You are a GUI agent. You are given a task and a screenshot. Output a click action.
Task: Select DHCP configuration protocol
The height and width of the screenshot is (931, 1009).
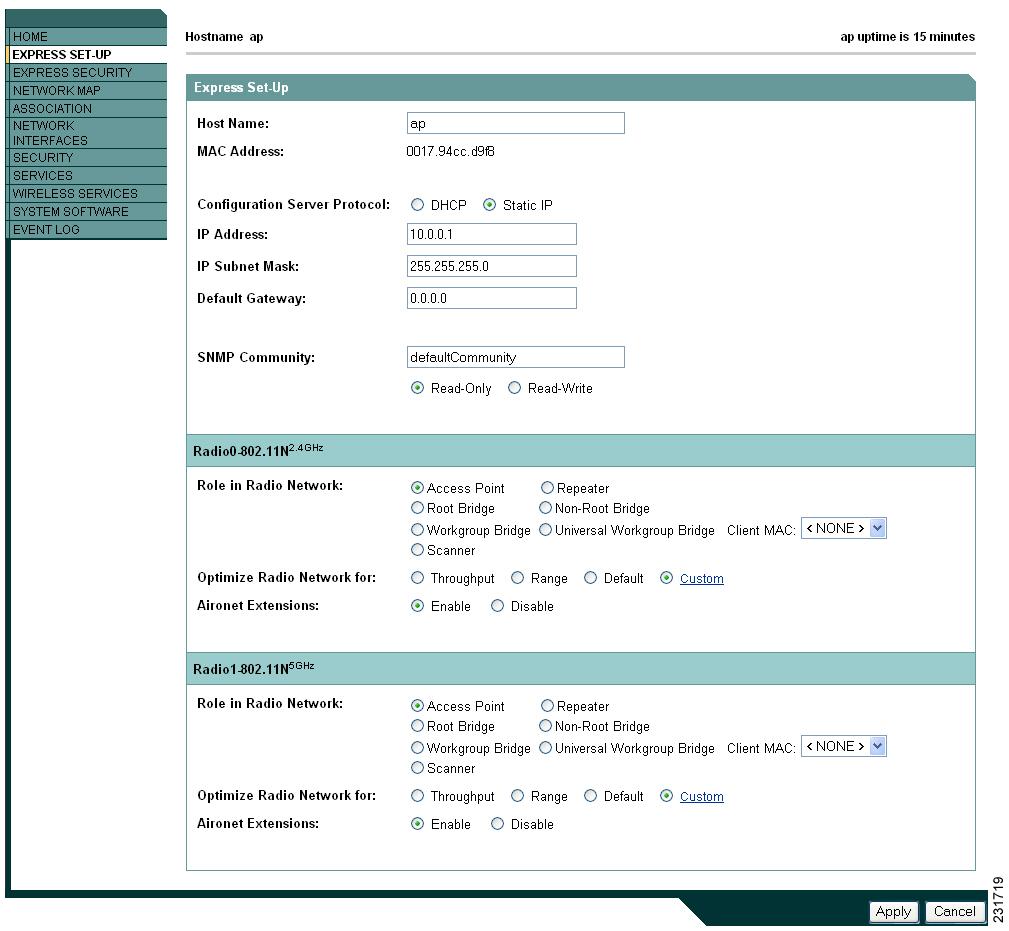(418, 205)
